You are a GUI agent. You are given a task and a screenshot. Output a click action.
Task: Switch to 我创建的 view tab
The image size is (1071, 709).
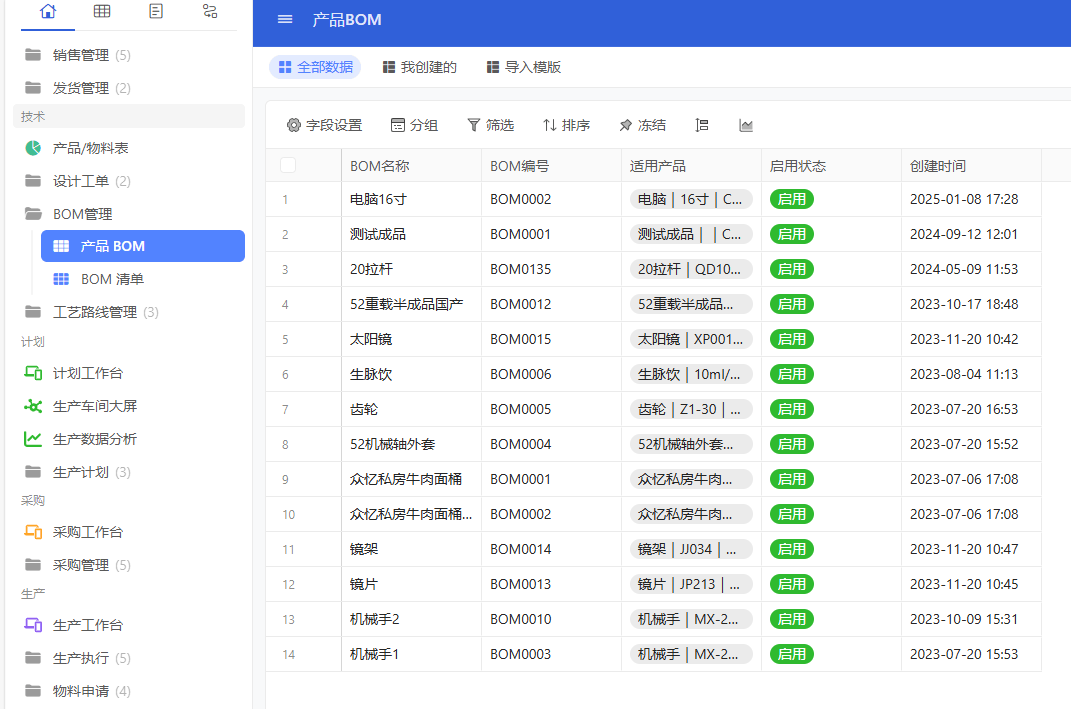[x=419, y=67]
